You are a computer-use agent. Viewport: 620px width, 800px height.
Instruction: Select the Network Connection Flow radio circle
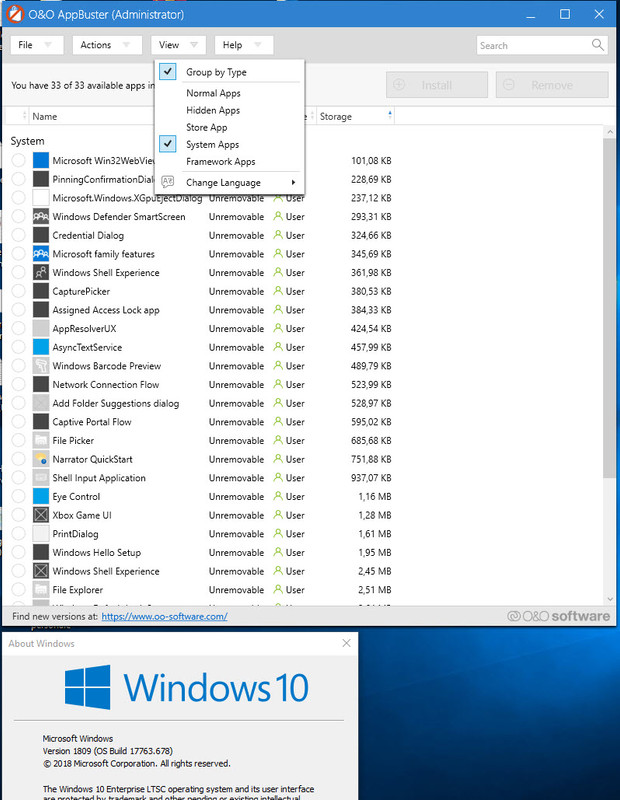[x=18, y=385]
